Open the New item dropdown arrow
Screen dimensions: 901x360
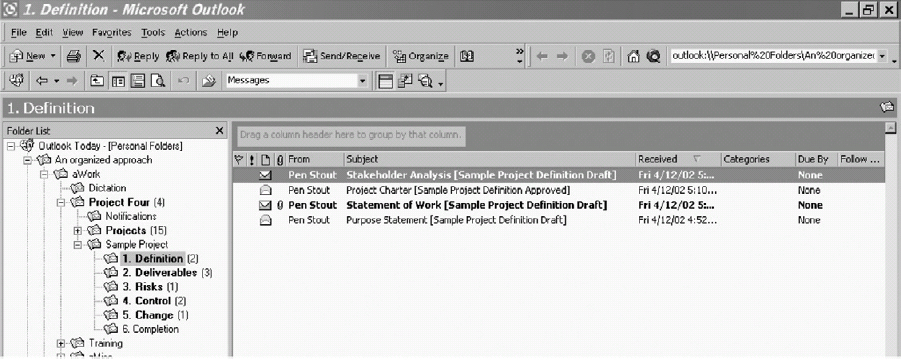(x=53, y=56)
